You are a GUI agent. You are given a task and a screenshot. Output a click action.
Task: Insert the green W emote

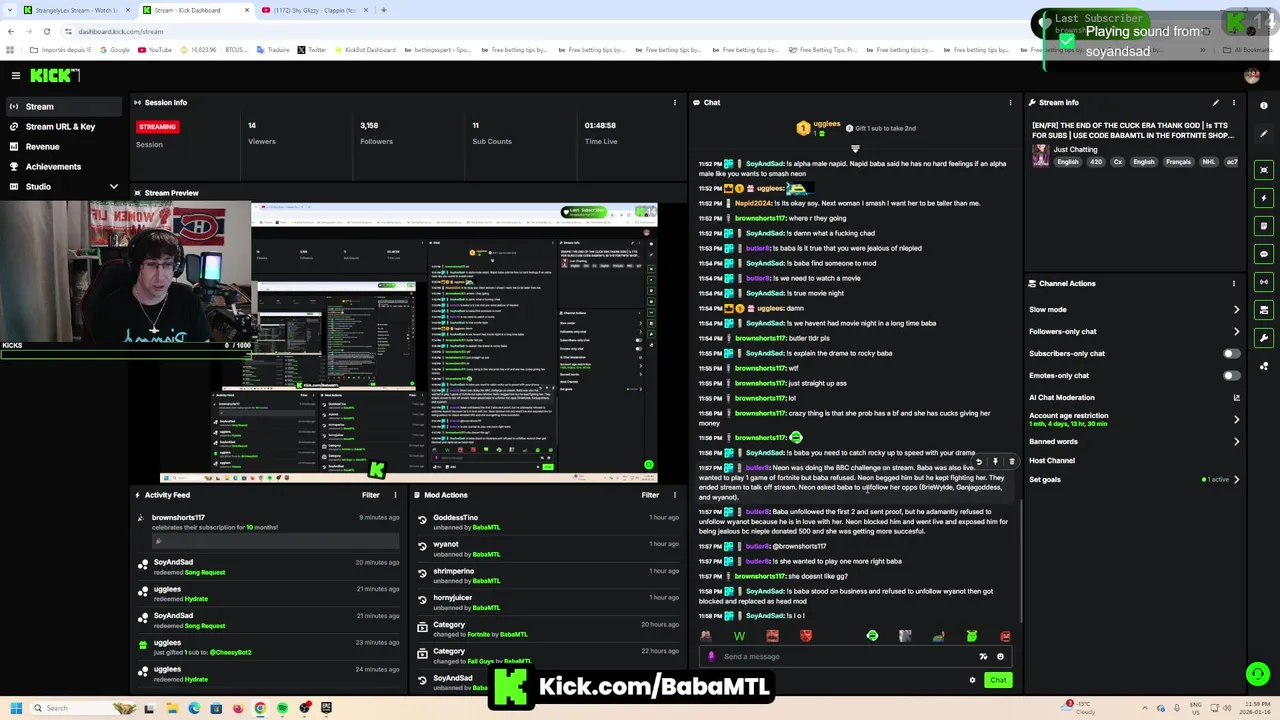pos(739,636)
